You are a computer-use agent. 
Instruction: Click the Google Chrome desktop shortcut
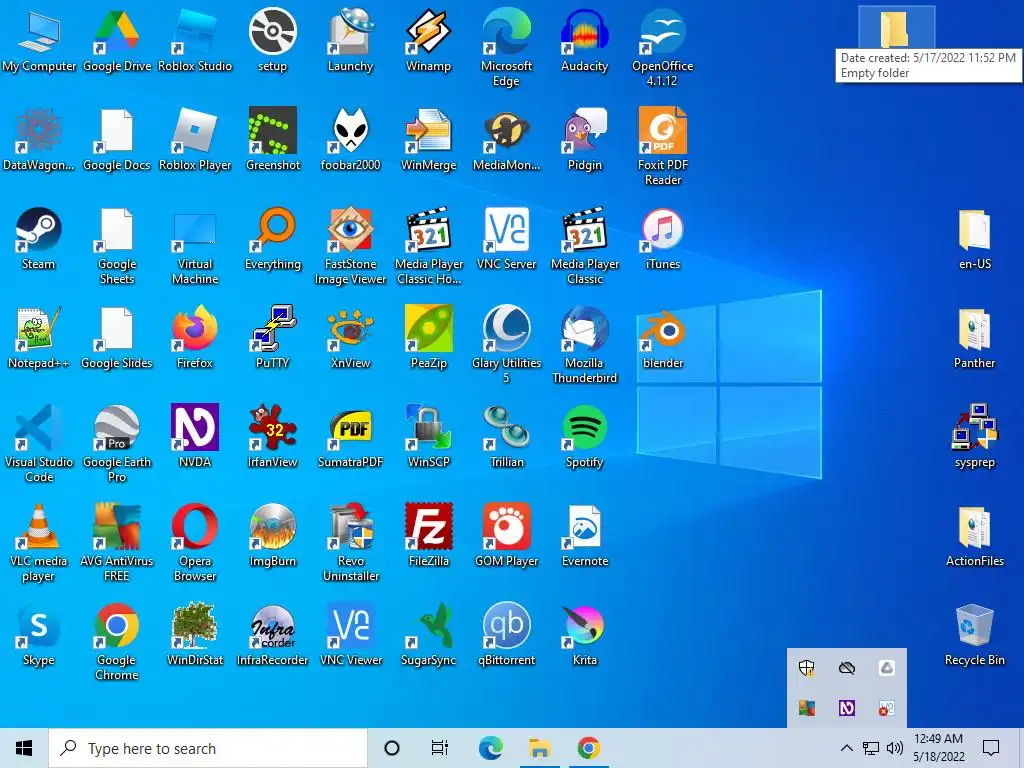tap(116, 641)
